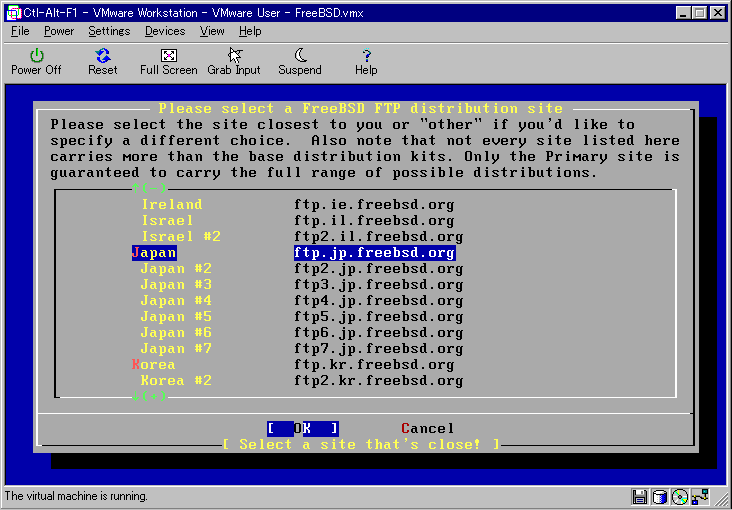Screen dimensions: 732x510
Task: Click the 'Select a site that's close!' hint
Action: coord(361,445)
